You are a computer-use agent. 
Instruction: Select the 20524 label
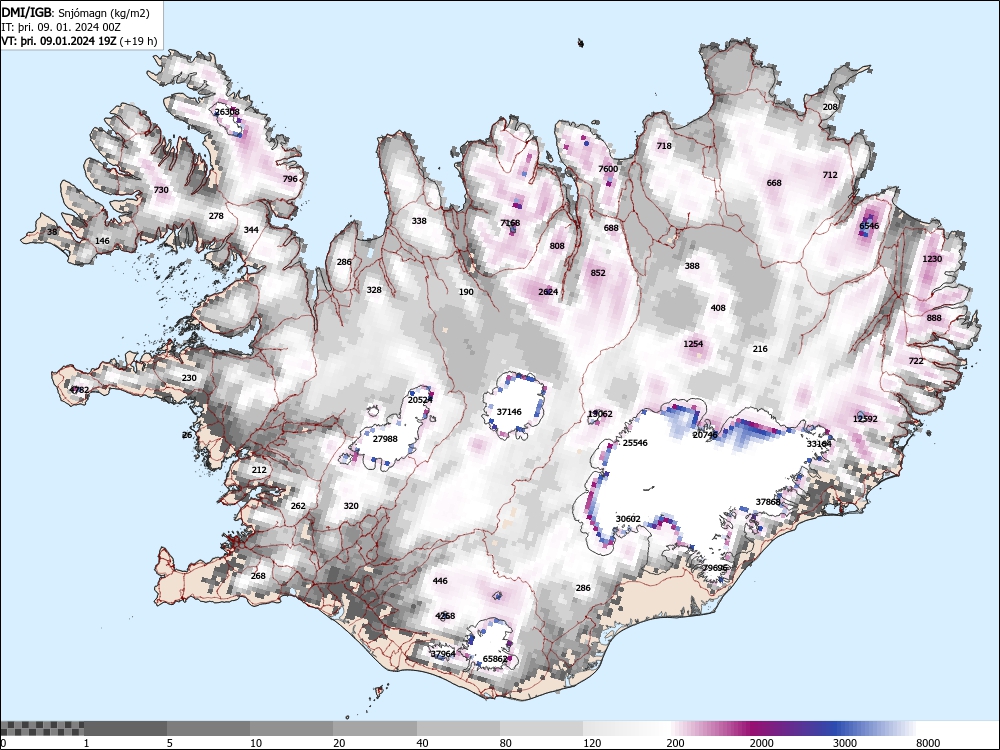[420, 399]
